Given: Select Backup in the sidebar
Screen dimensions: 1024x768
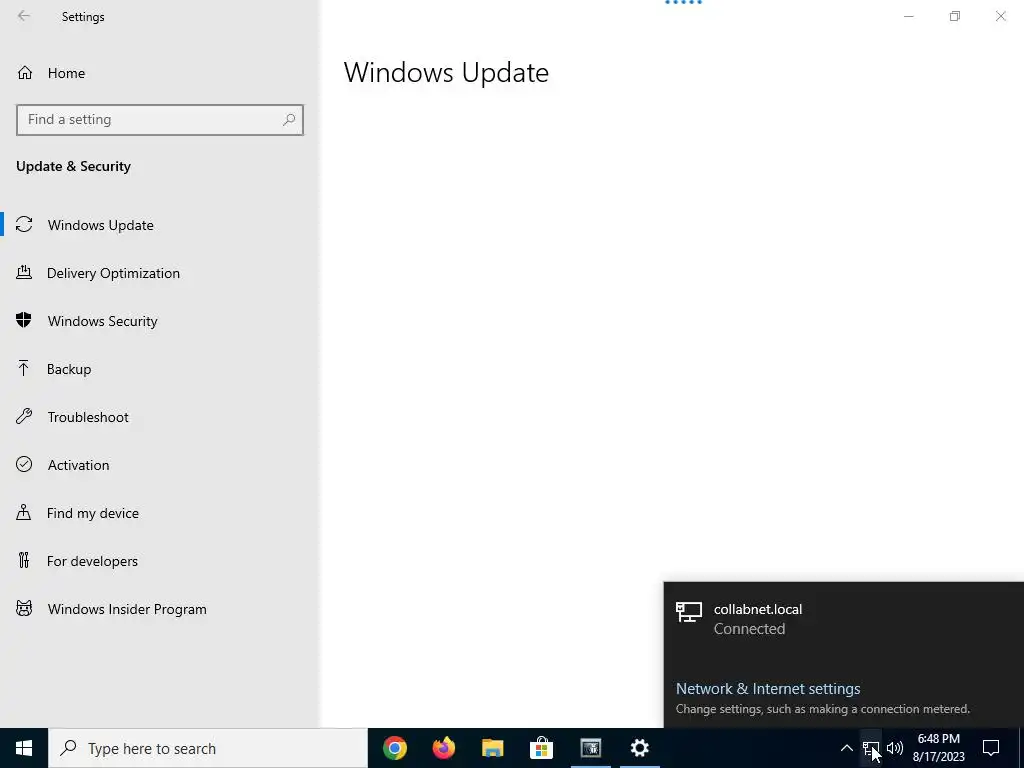Looking at the screenshot, I should pyautogui.click(x=160, y=369).
